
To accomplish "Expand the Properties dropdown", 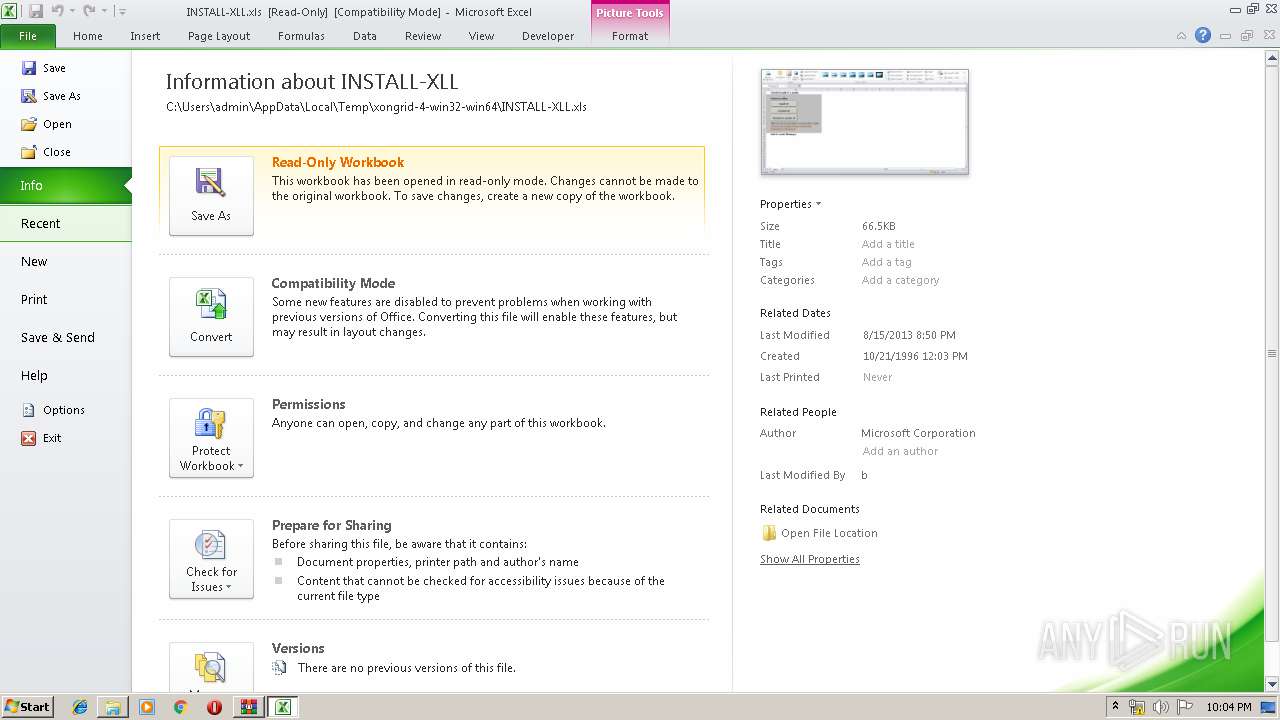I will pyautogui.click(x=790, y=204).
